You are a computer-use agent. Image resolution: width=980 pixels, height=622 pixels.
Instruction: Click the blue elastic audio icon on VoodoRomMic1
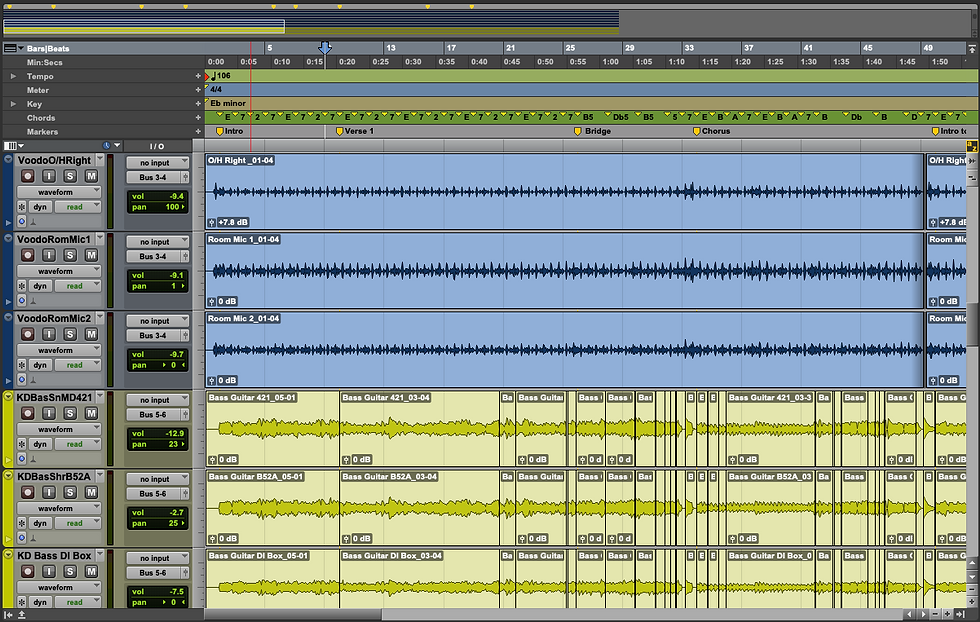pos(22,300)
